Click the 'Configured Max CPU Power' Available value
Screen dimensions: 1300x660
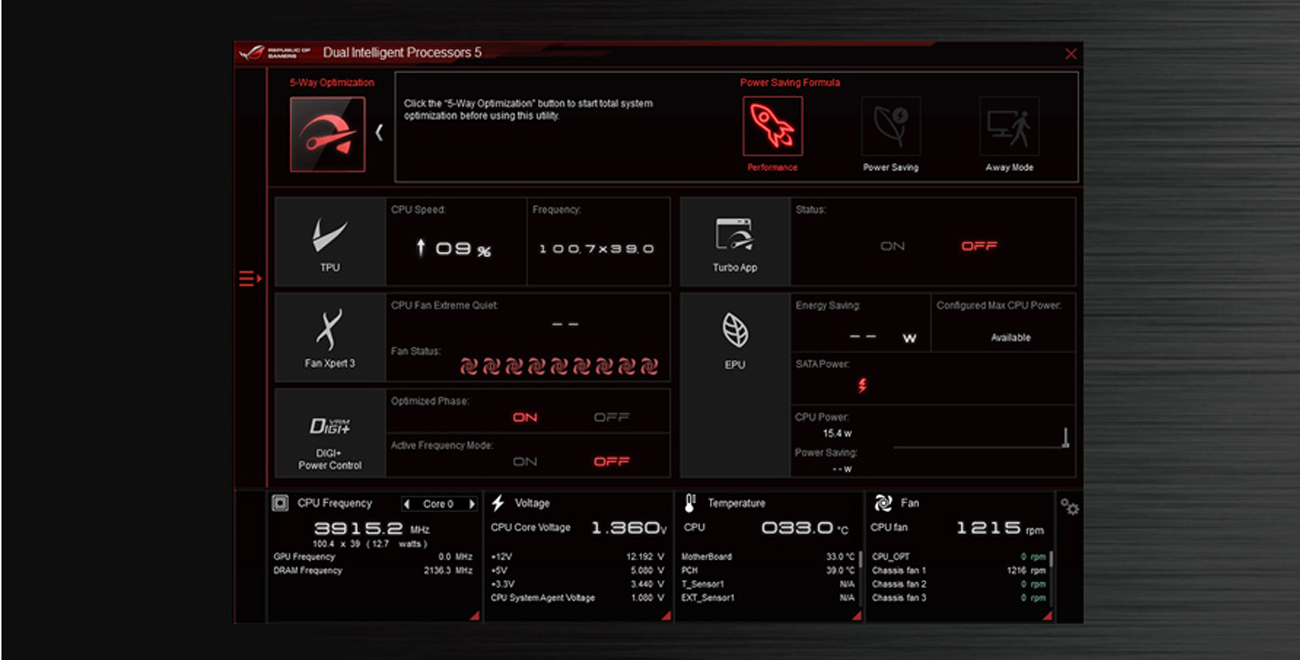[1010, 338]
